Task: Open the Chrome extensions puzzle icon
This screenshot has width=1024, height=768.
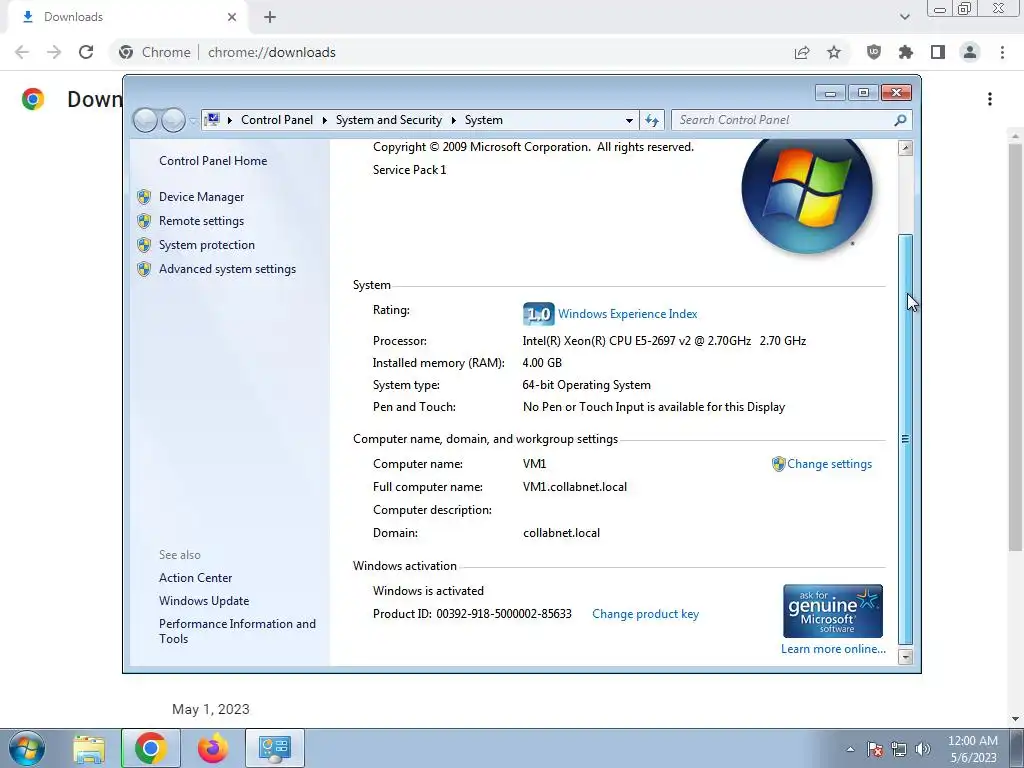Action: tap(906, 52)
